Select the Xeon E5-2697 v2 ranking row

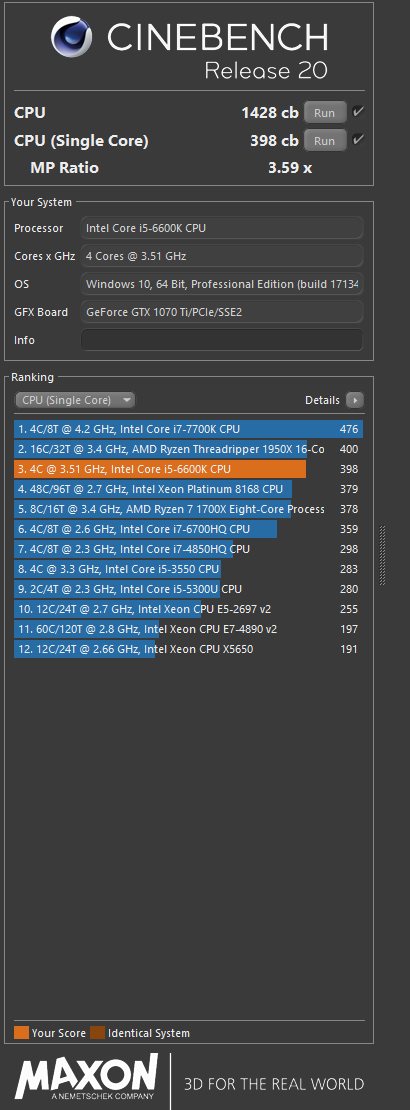(x=188, y=609)
